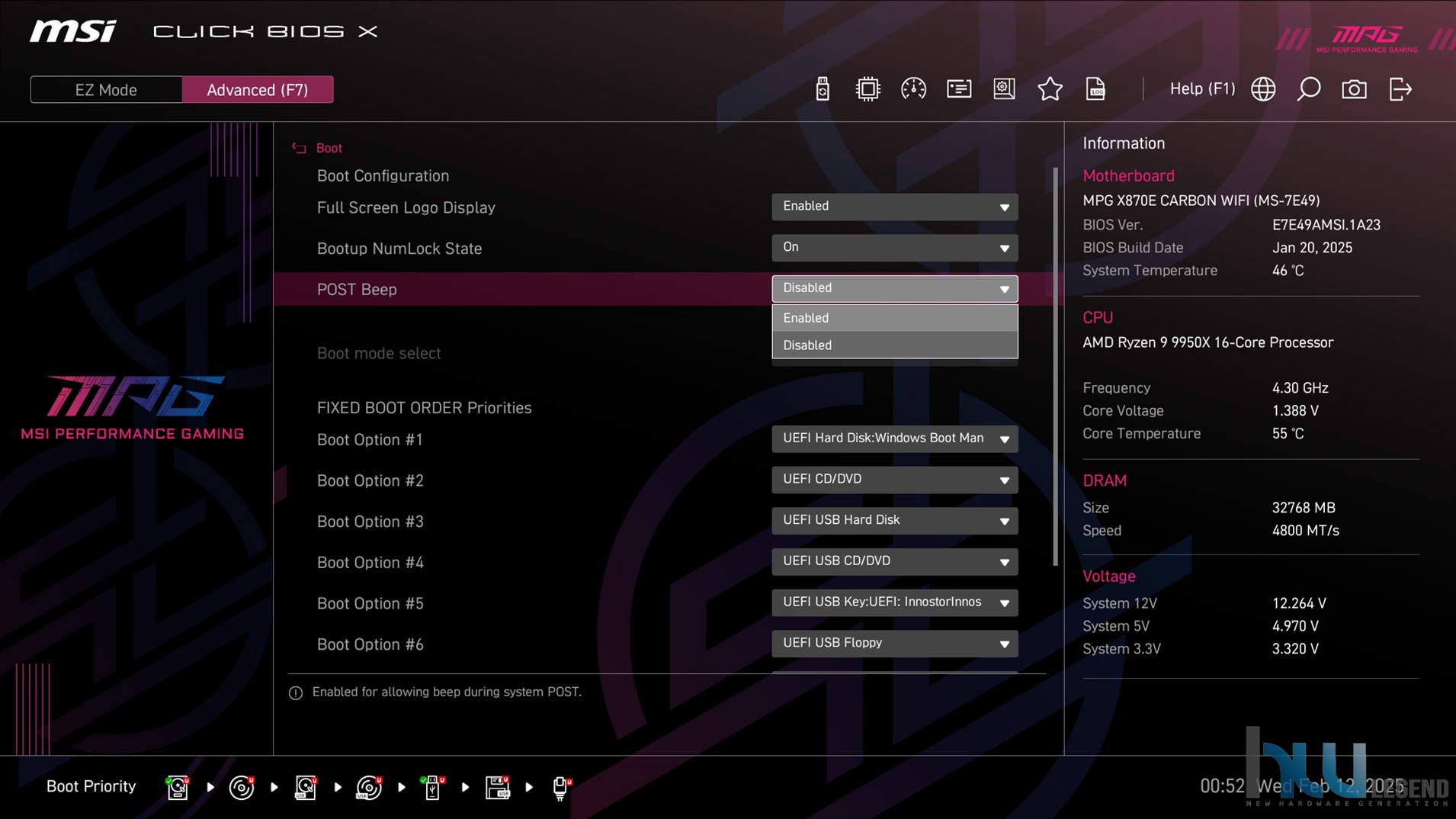Click the BIOS Build Date Jan 20, 2025
The height and width of the screenshot is (819, 1456).
[x=1312, y=248]
